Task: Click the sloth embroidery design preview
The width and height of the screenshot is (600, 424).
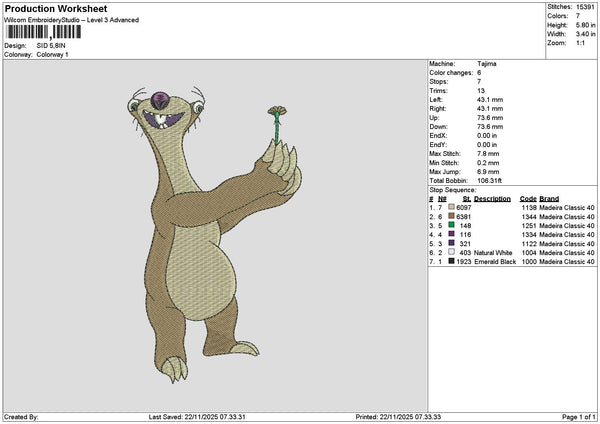Action: pos(214,234)
